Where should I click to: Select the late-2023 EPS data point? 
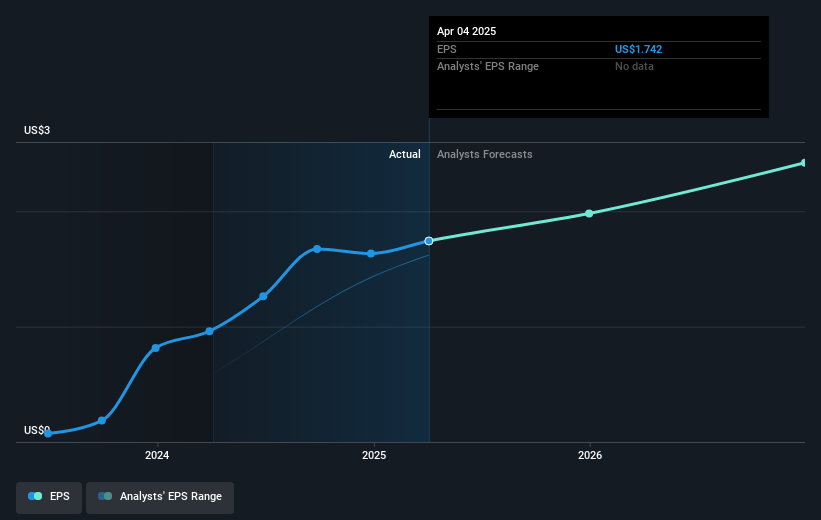point(102,421)
